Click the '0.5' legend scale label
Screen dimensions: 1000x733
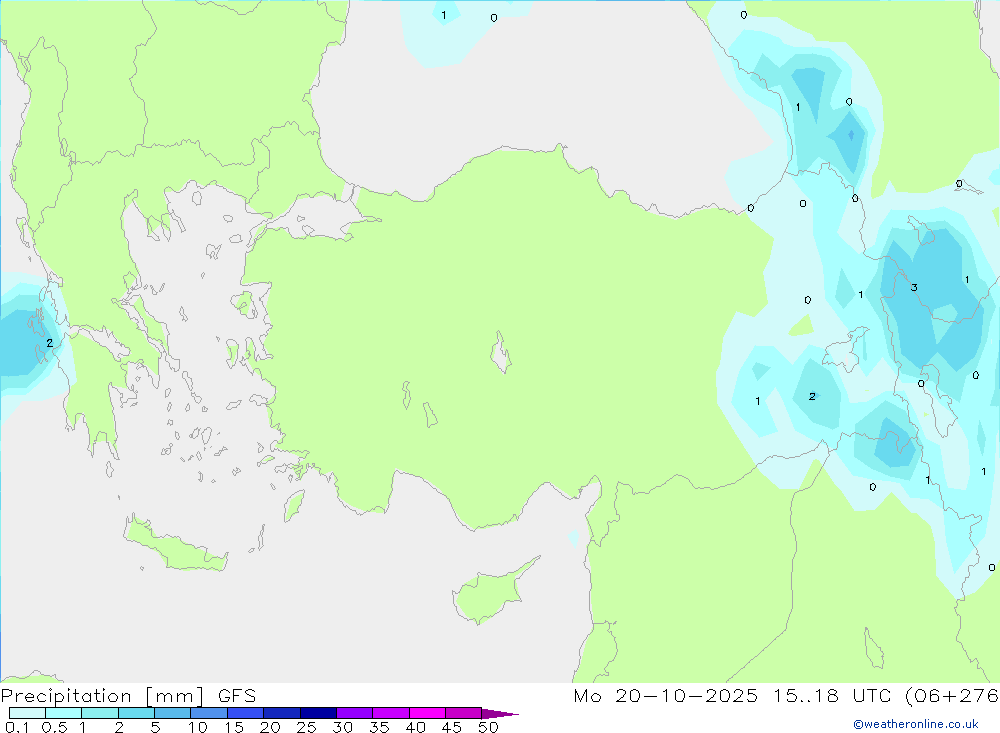click(54, 727)
